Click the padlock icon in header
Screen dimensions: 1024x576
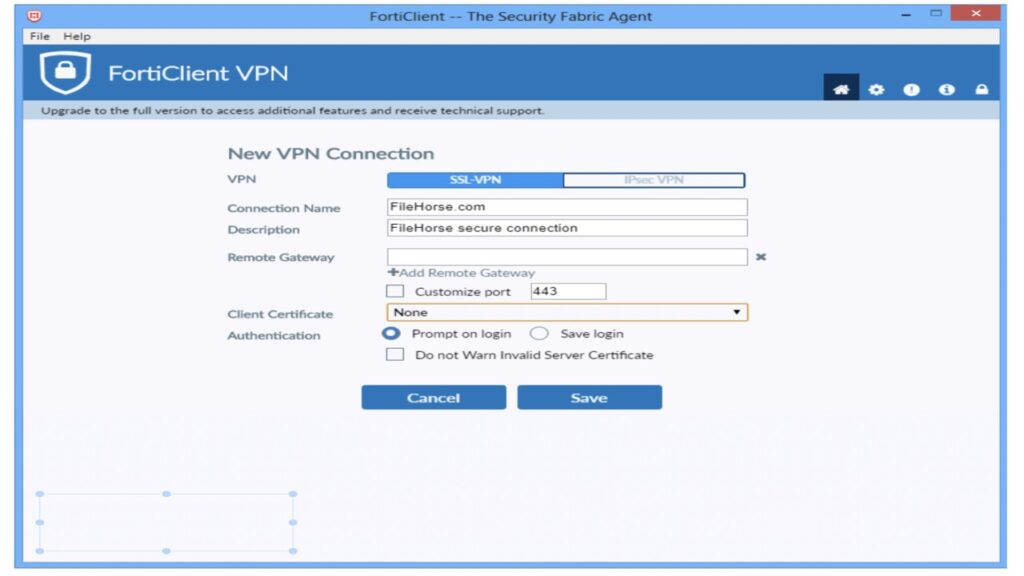(x=981, y=89)
